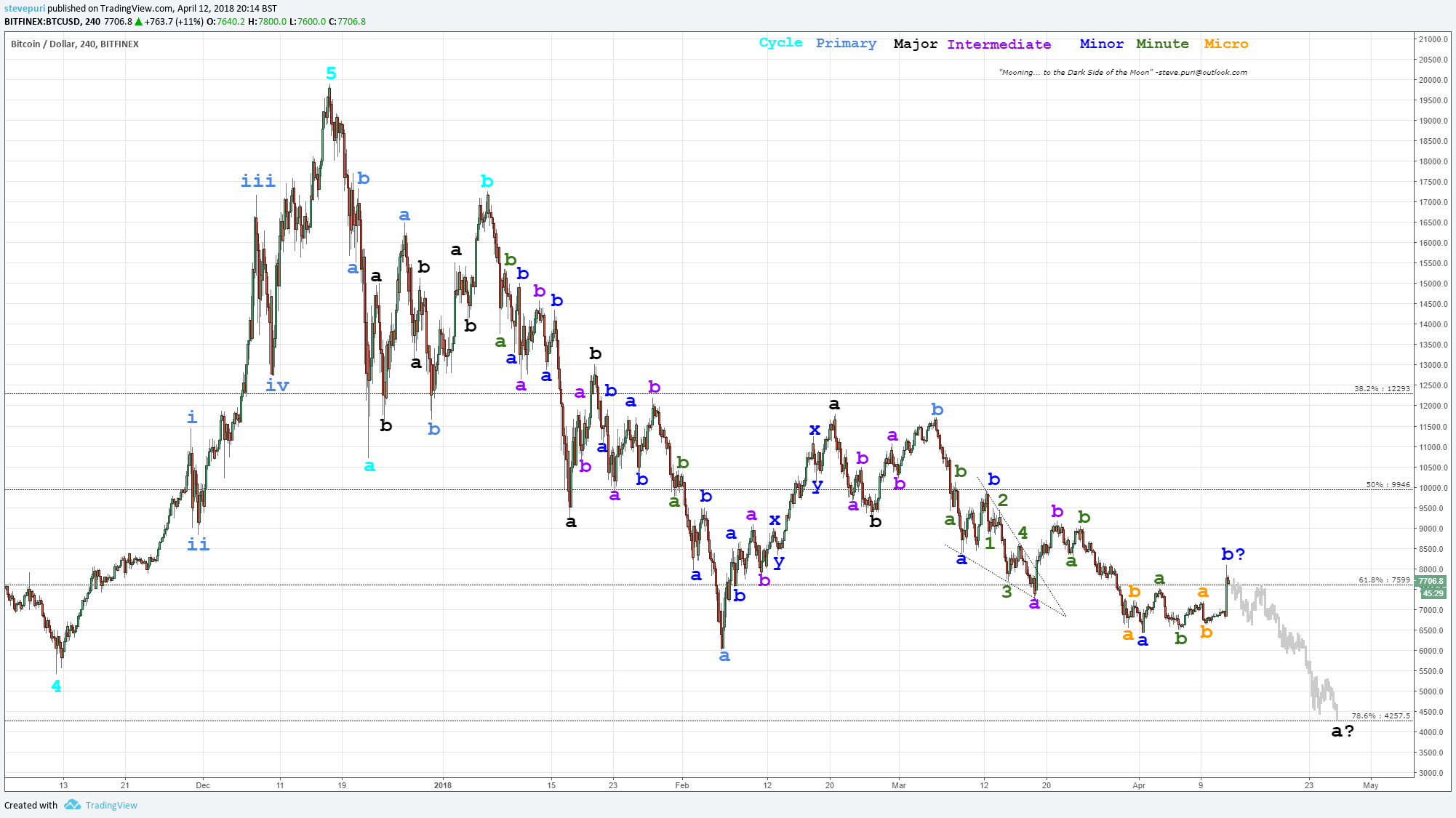The height and width of the screenshot is (818, 1456).
Task: Click the Apr date axis label
Action: pyautogui.click(x=1139, y=785)
